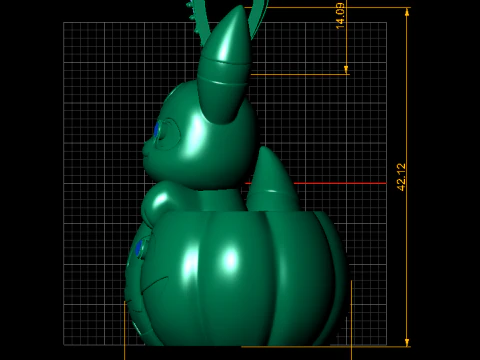Select the 14.09 ear dimension label
The width and height of the screenshot is (480, 360).
tap(340, 16)
